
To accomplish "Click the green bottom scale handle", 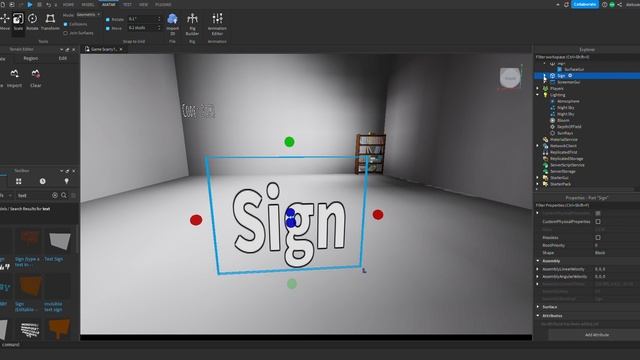I will coord(292,284).
